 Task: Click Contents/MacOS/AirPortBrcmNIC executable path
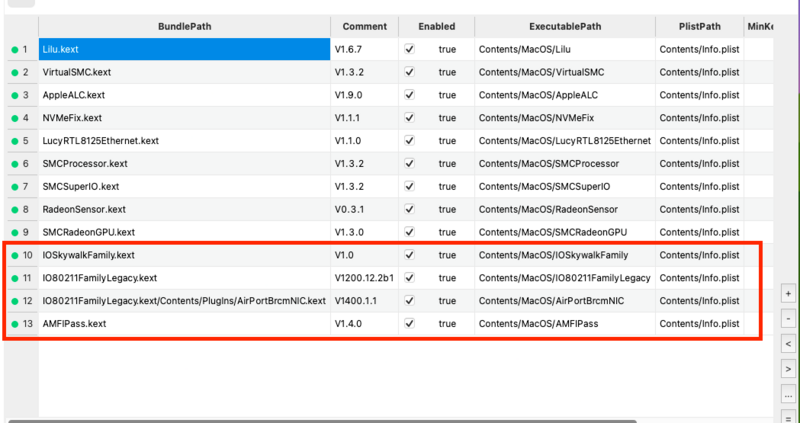565,301
